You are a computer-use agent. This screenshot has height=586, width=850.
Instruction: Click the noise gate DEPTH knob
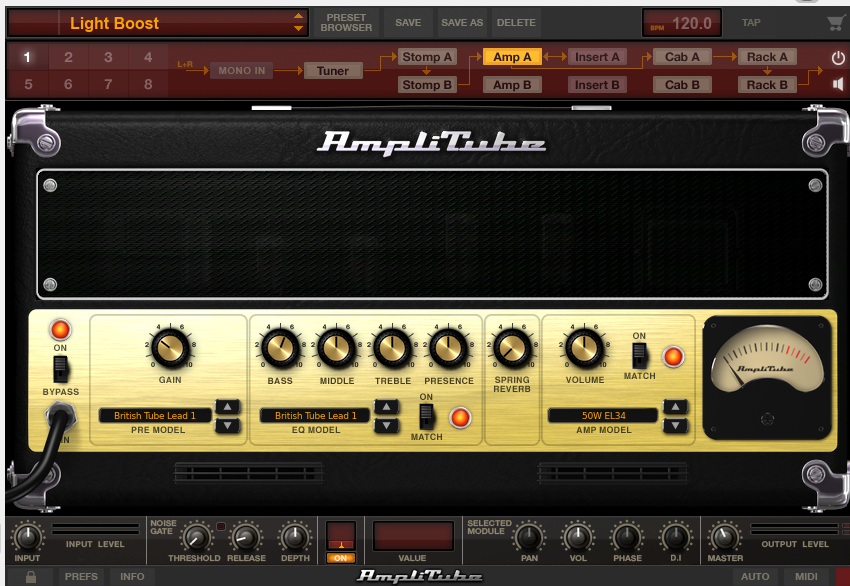[295, 537]
